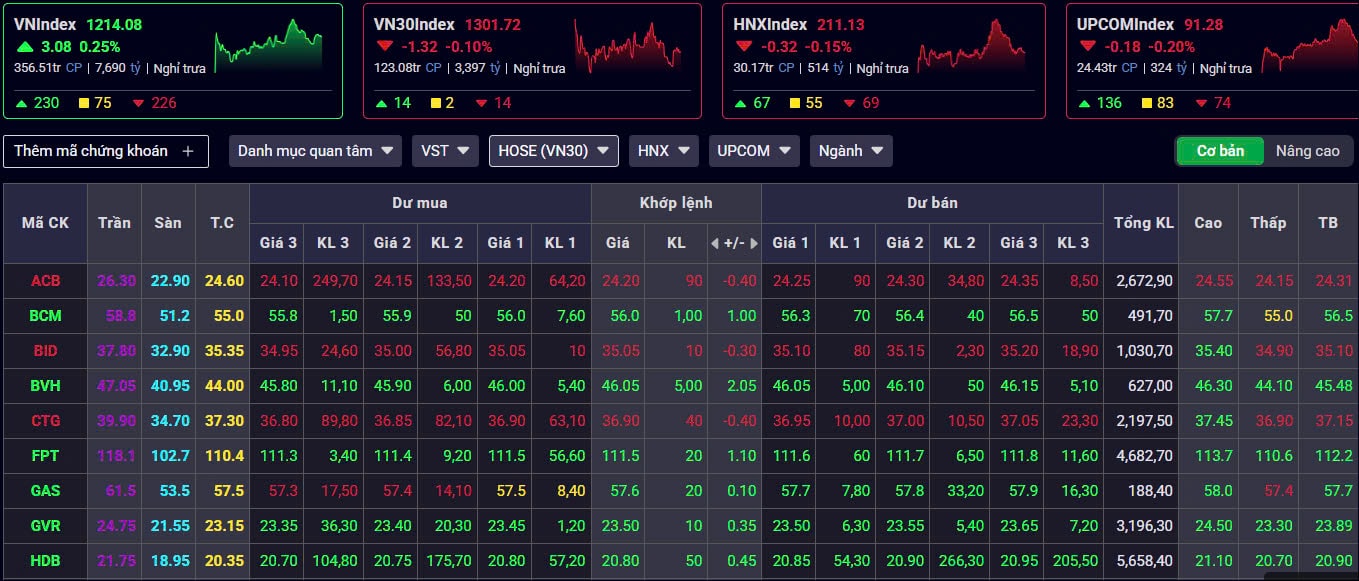Click the BVH matched price 46.05
This screenshot has width=1359, height=581.
(622, 386)
